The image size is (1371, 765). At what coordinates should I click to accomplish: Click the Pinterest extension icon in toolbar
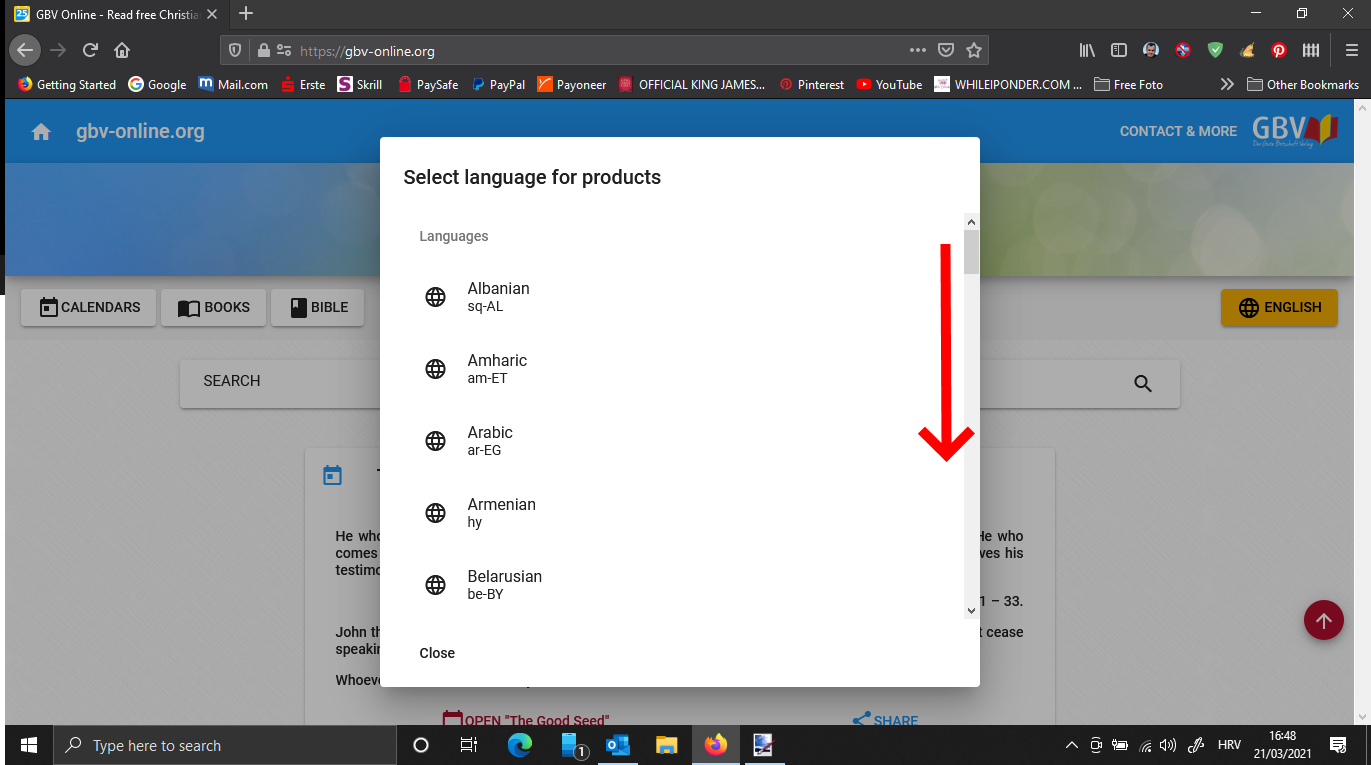(x=1278, y=50)
